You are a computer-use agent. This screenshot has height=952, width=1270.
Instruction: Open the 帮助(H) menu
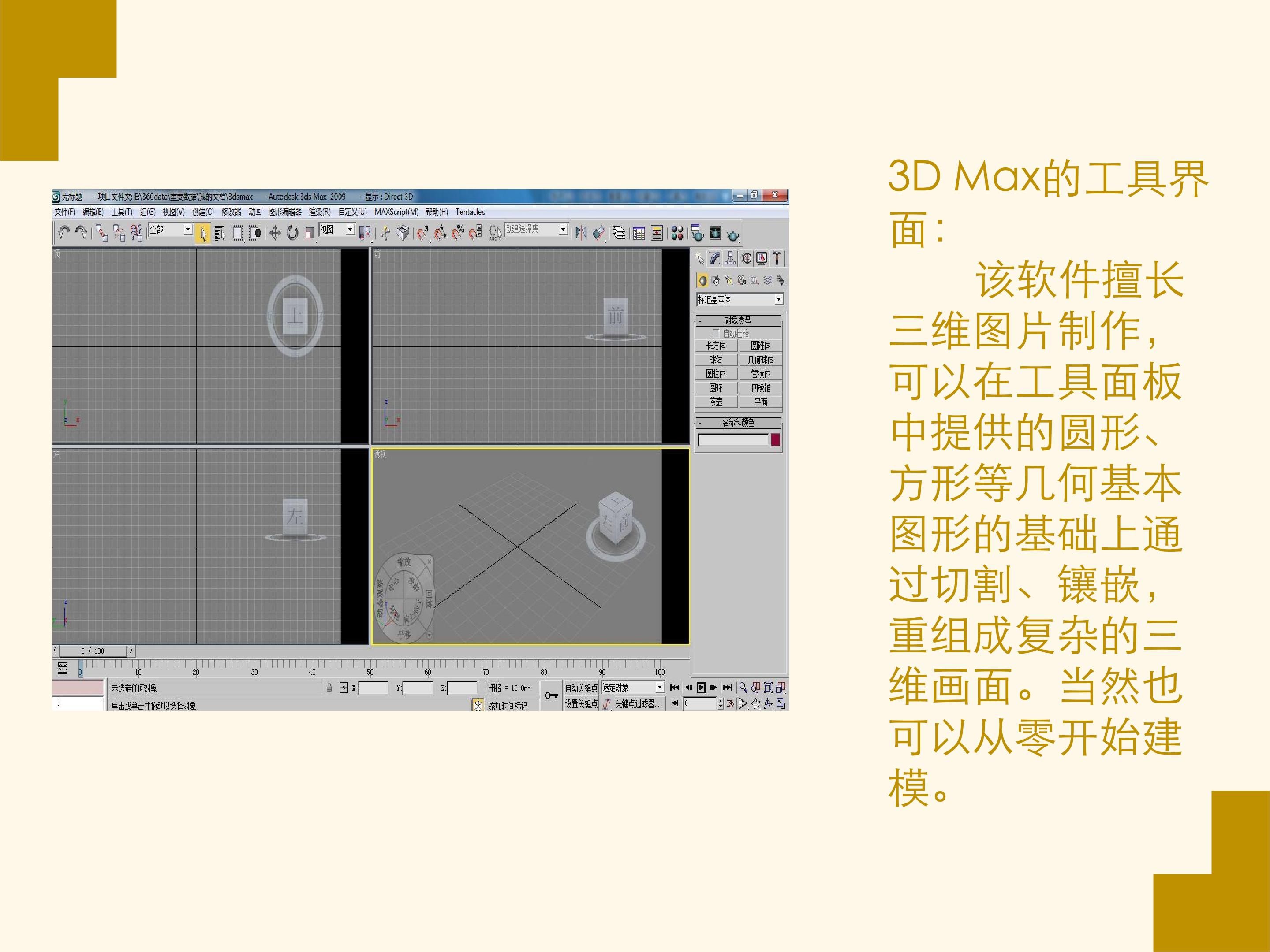tap(437, 212)
